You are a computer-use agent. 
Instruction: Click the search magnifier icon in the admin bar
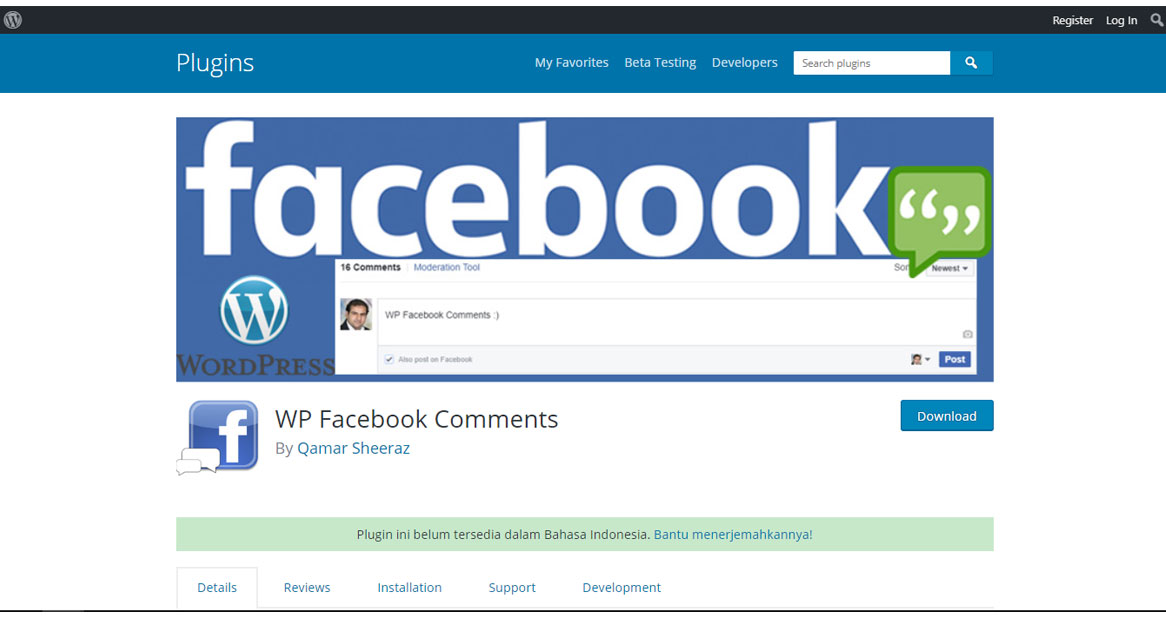[x=1154, y=19]
